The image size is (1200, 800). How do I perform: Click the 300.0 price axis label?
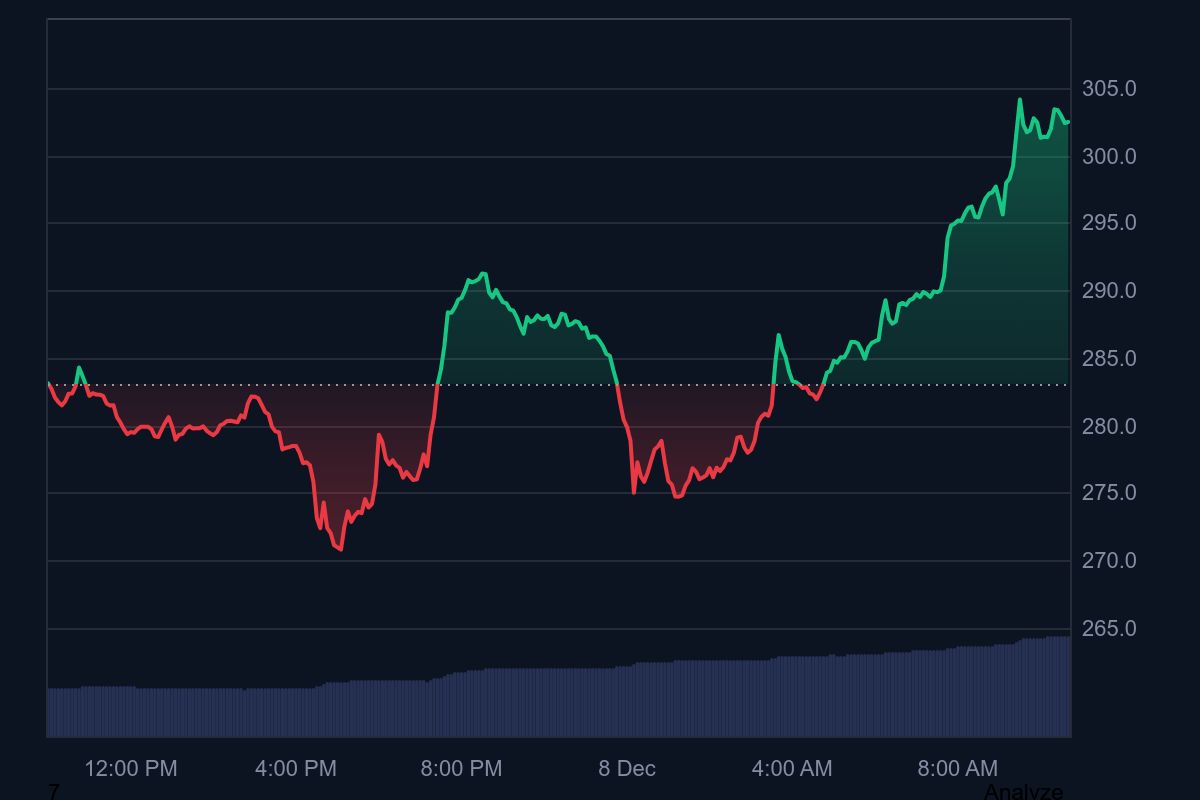[1109, 157]
